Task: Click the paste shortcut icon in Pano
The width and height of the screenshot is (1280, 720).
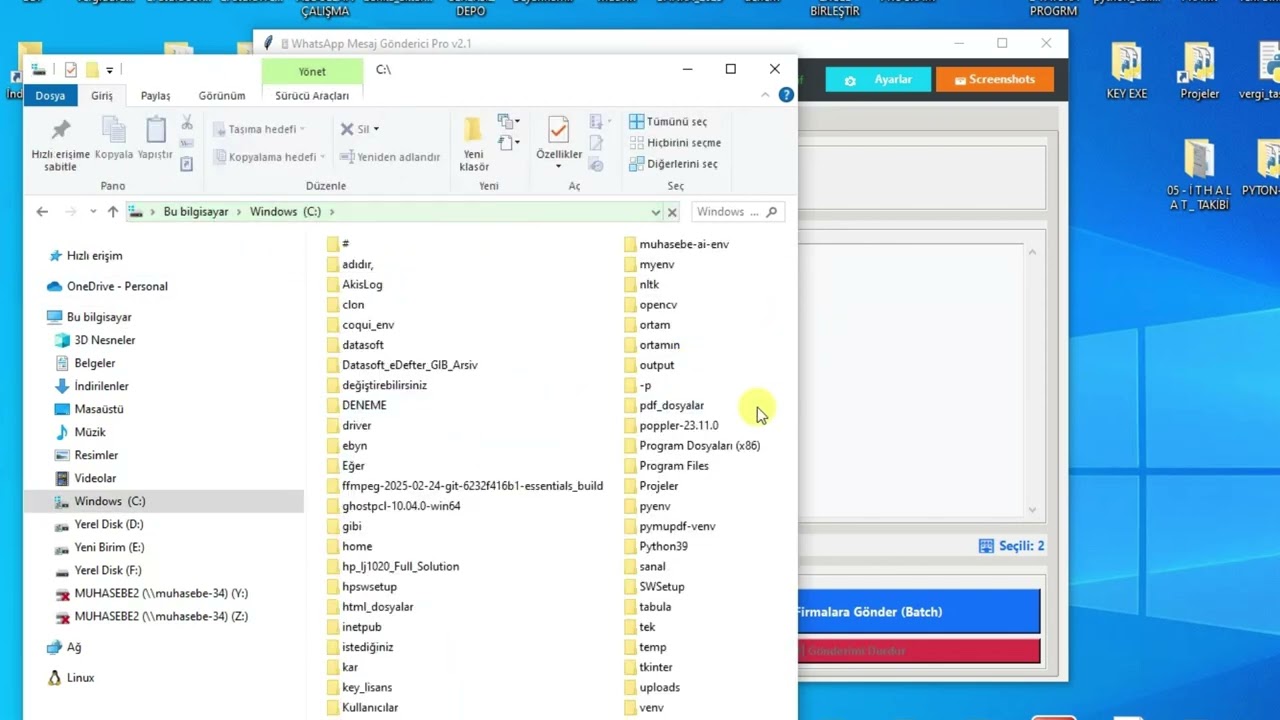Action: pyautogui.click(x=187, y=164)
